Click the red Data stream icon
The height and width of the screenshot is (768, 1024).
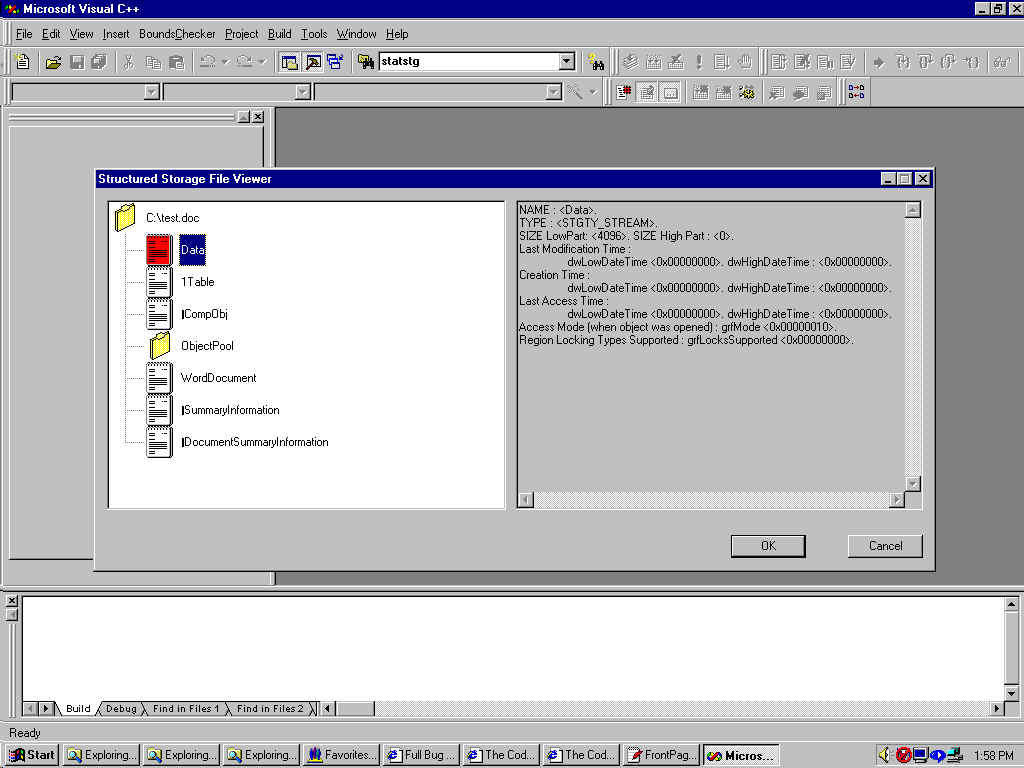pos(159,250)
